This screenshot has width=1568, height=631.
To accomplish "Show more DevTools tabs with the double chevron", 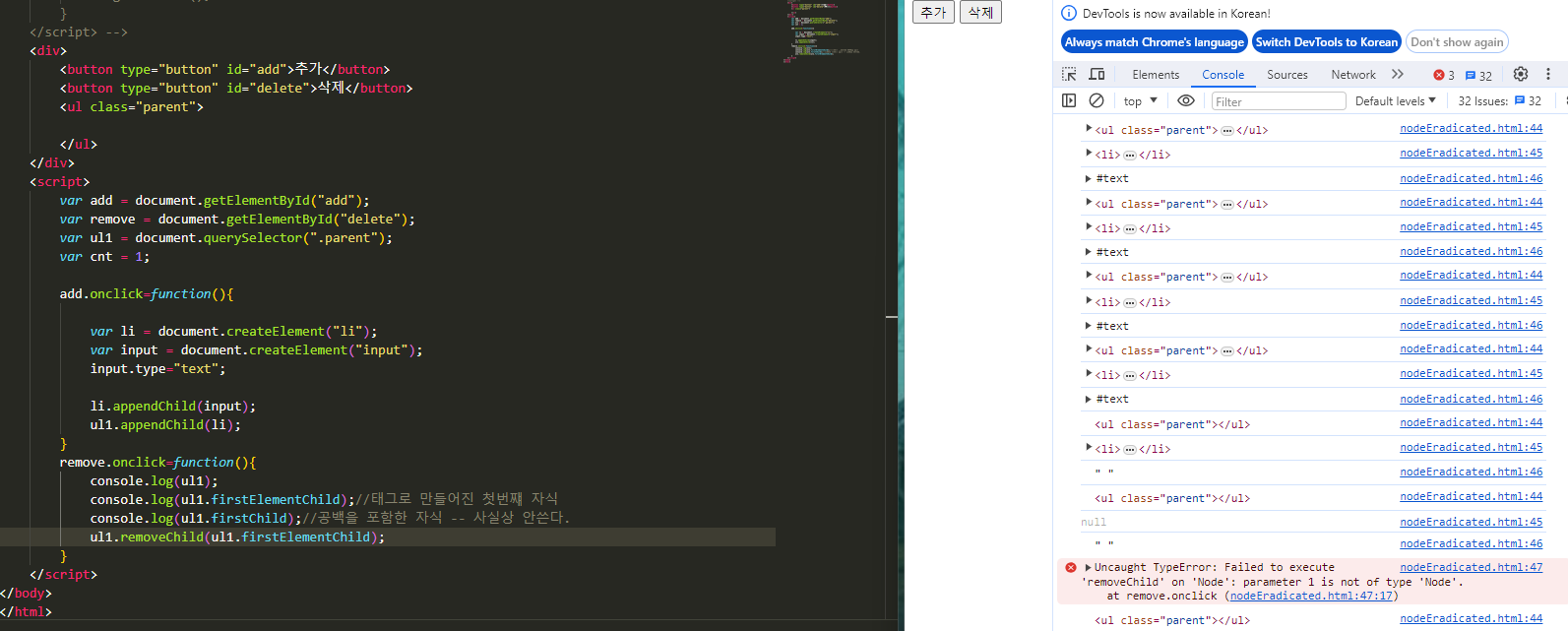I will pos(1398,75).
